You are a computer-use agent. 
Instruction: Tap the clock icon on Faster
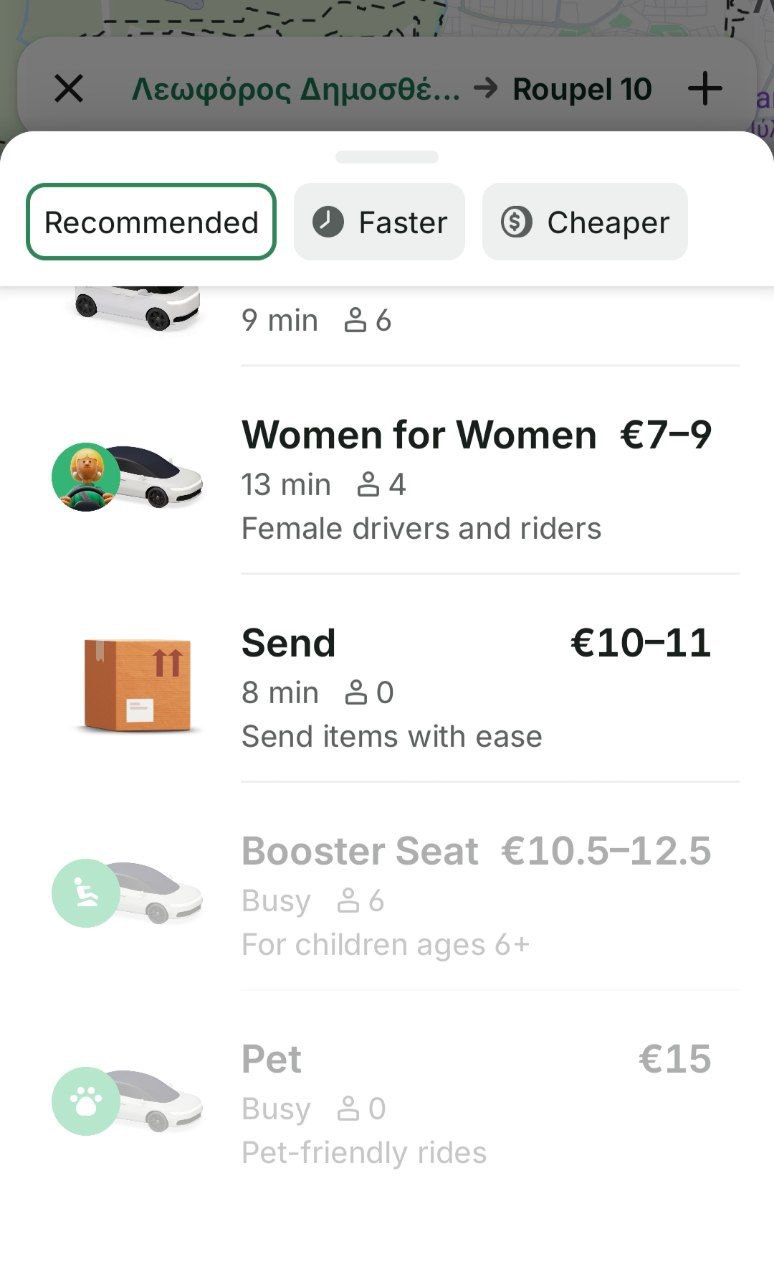(328, 222)
